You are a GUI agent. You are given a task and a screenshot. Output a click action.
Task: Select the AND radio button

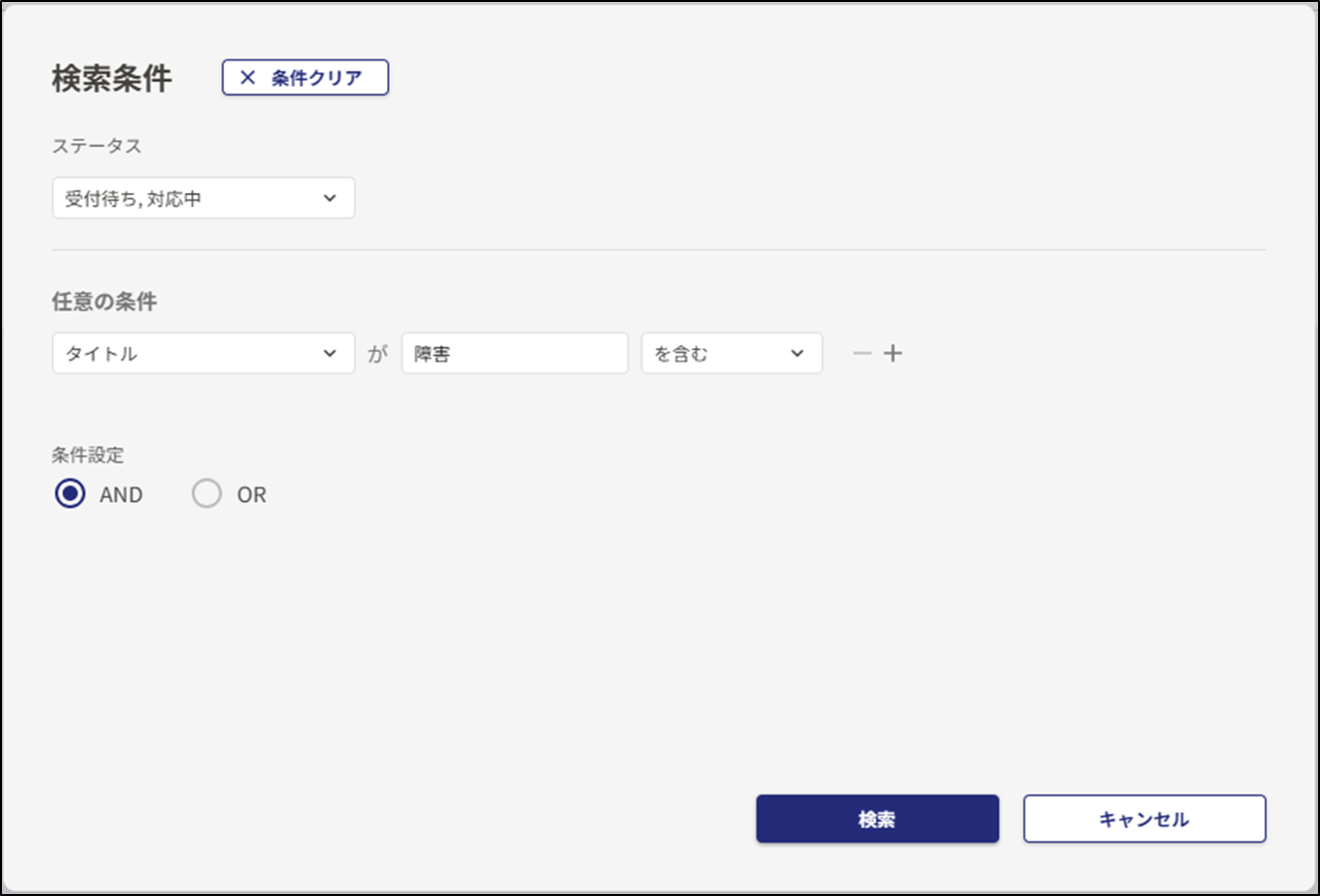[x=69, y=494]
